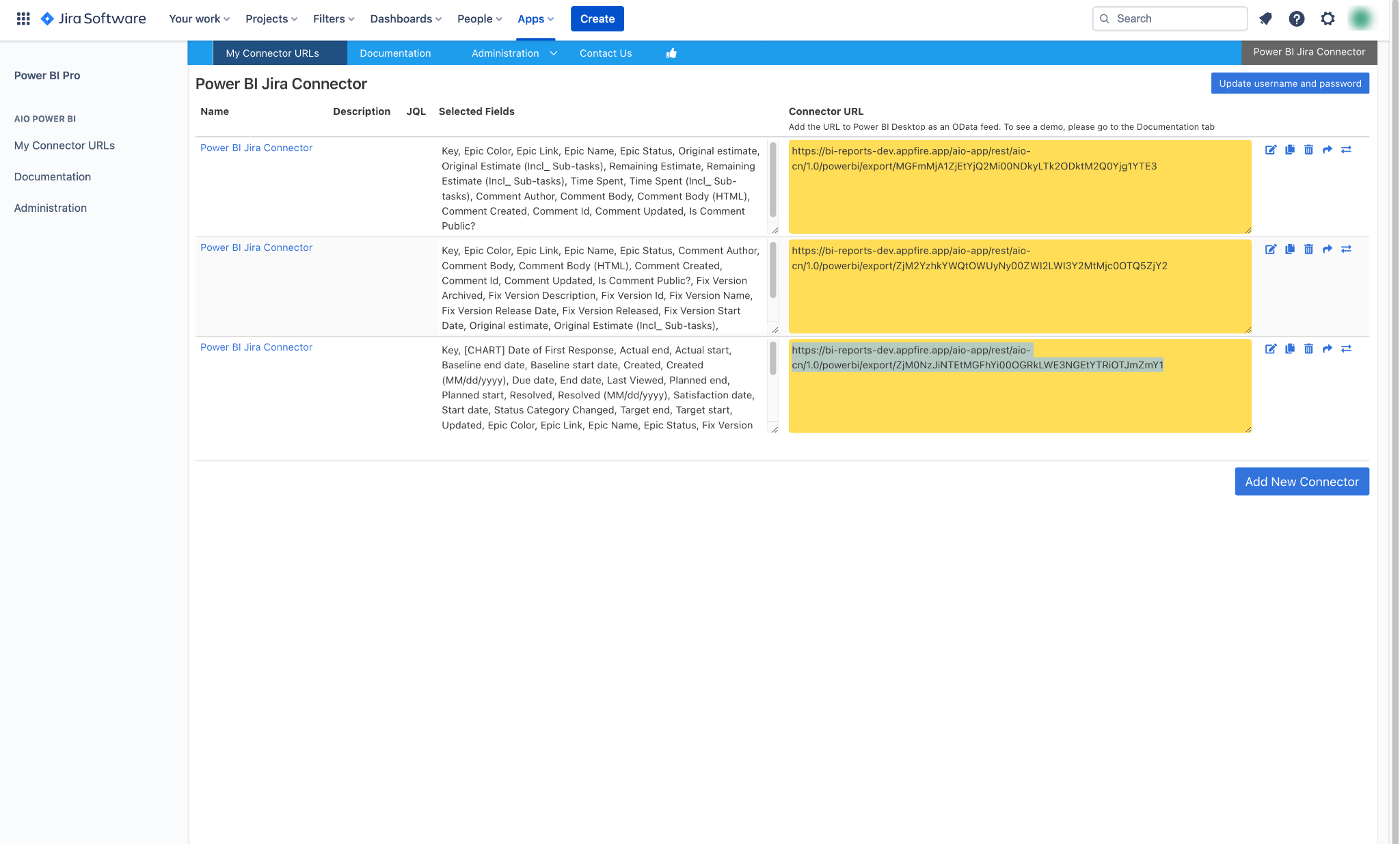1400x844 pixels.
Task: Click Update username and password
Action: click(1289, 83)
